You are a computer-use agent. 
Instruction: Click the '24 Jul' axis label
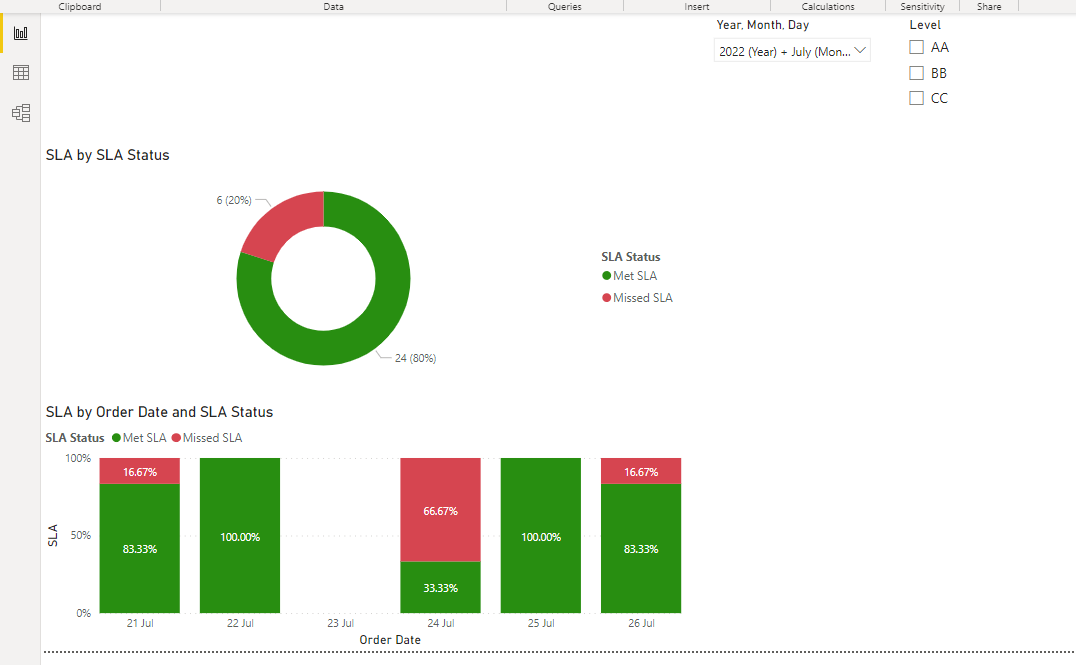tap(441, 623)
